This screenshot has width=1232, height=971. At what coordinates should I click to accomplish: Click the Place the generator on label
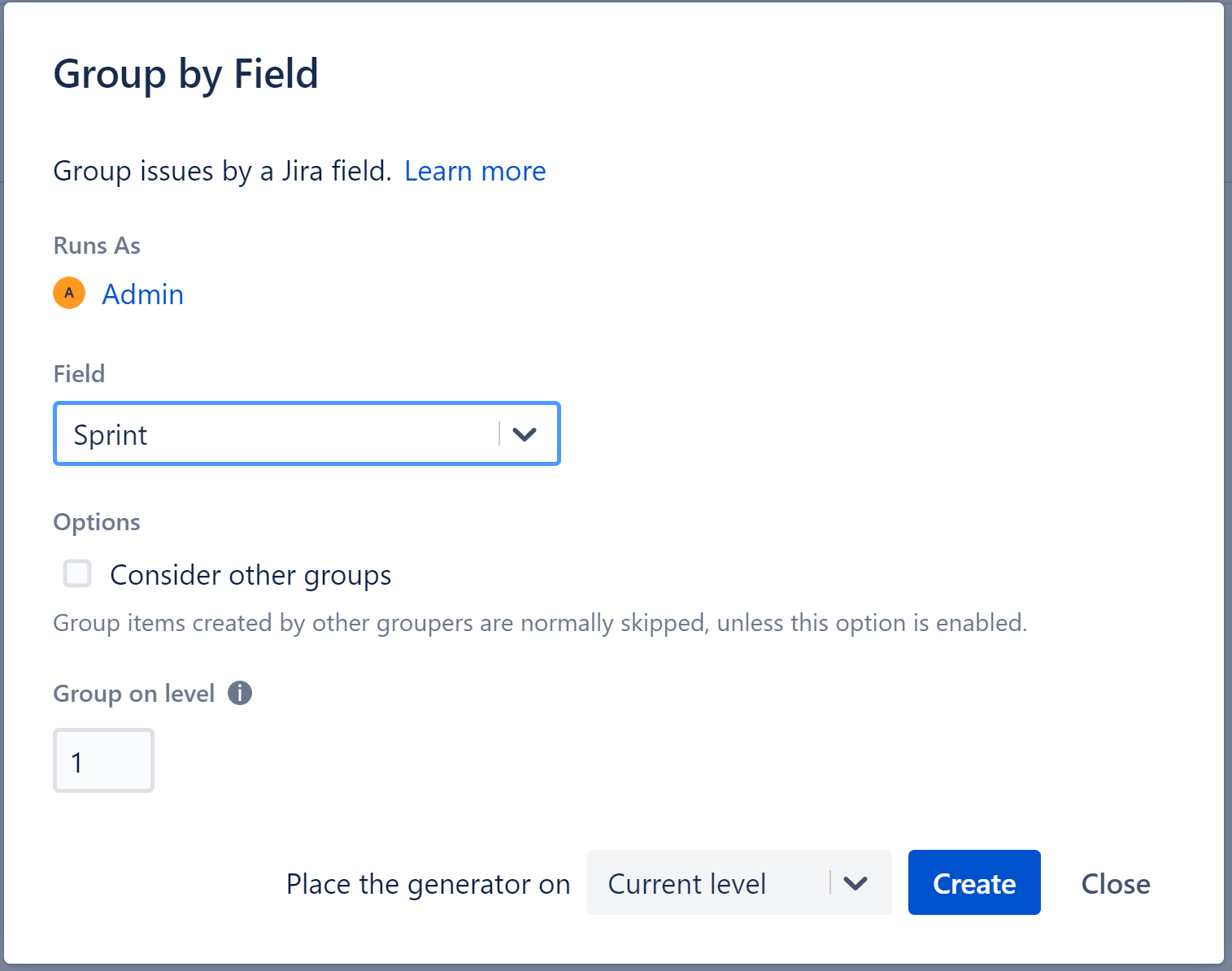(428, 884)
